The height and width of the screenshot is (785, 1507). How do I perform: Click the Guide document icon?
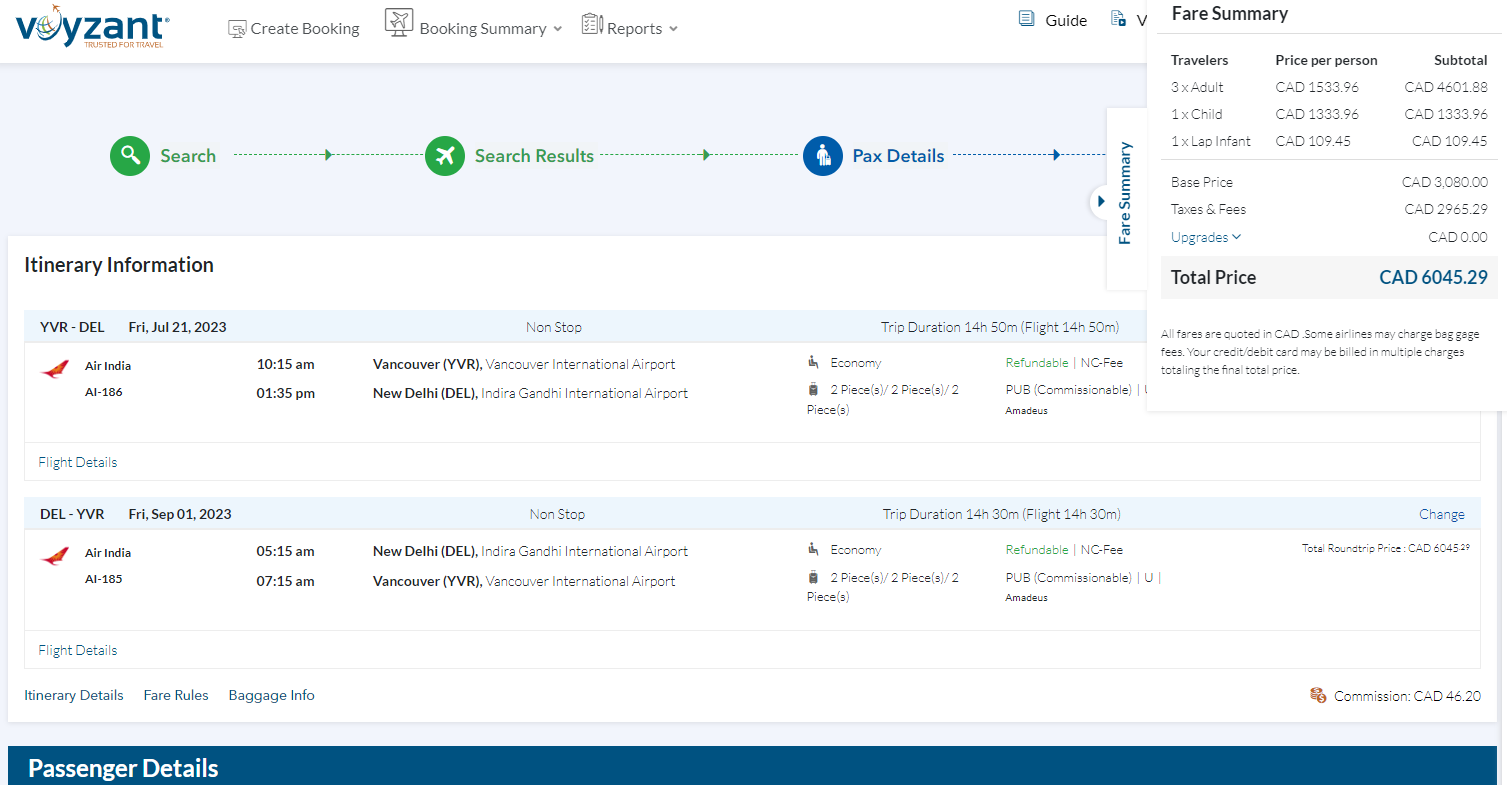pos(1026,19)
